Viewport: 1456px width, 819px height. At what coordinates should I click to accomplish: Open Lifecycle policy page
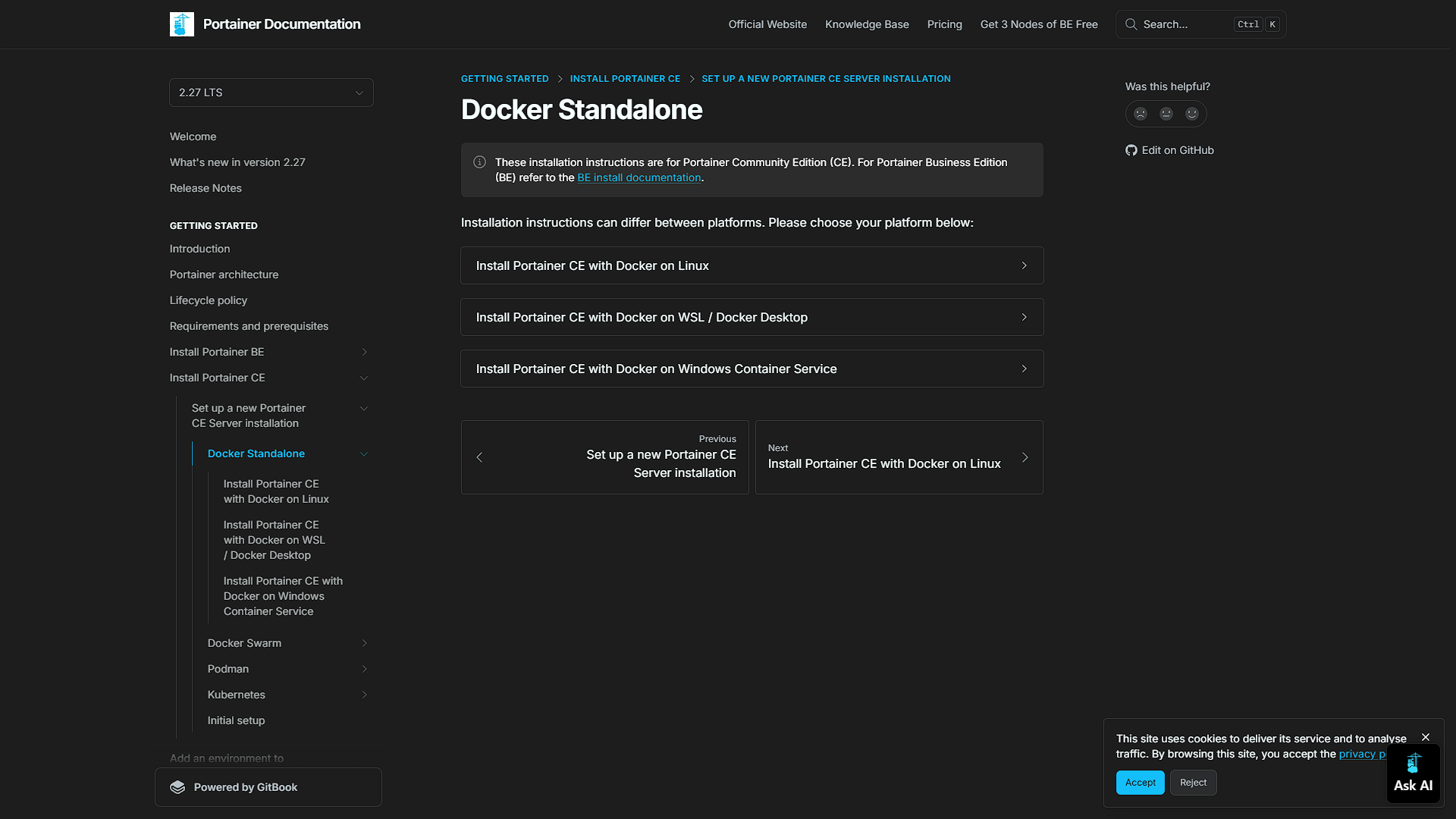(208, 300)
